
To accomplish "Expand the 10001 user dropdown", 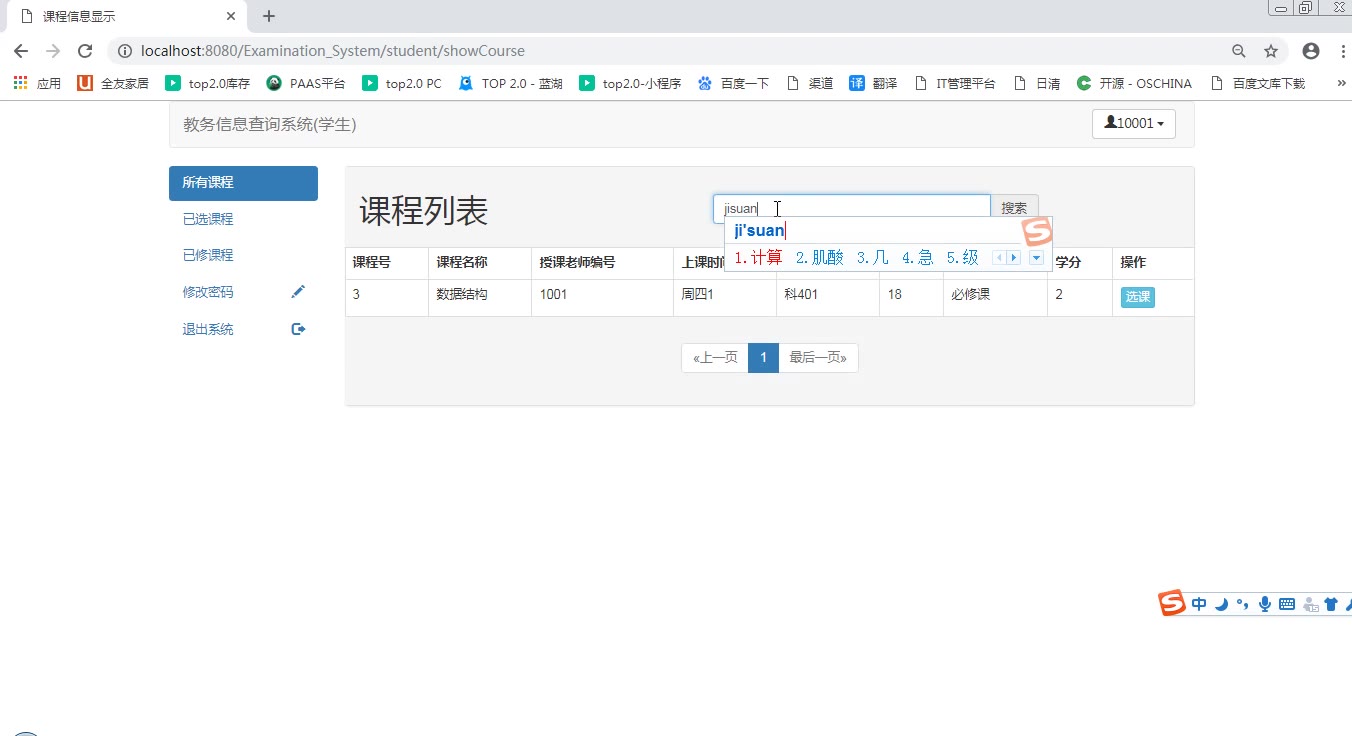I will [x=1133, y=124].
